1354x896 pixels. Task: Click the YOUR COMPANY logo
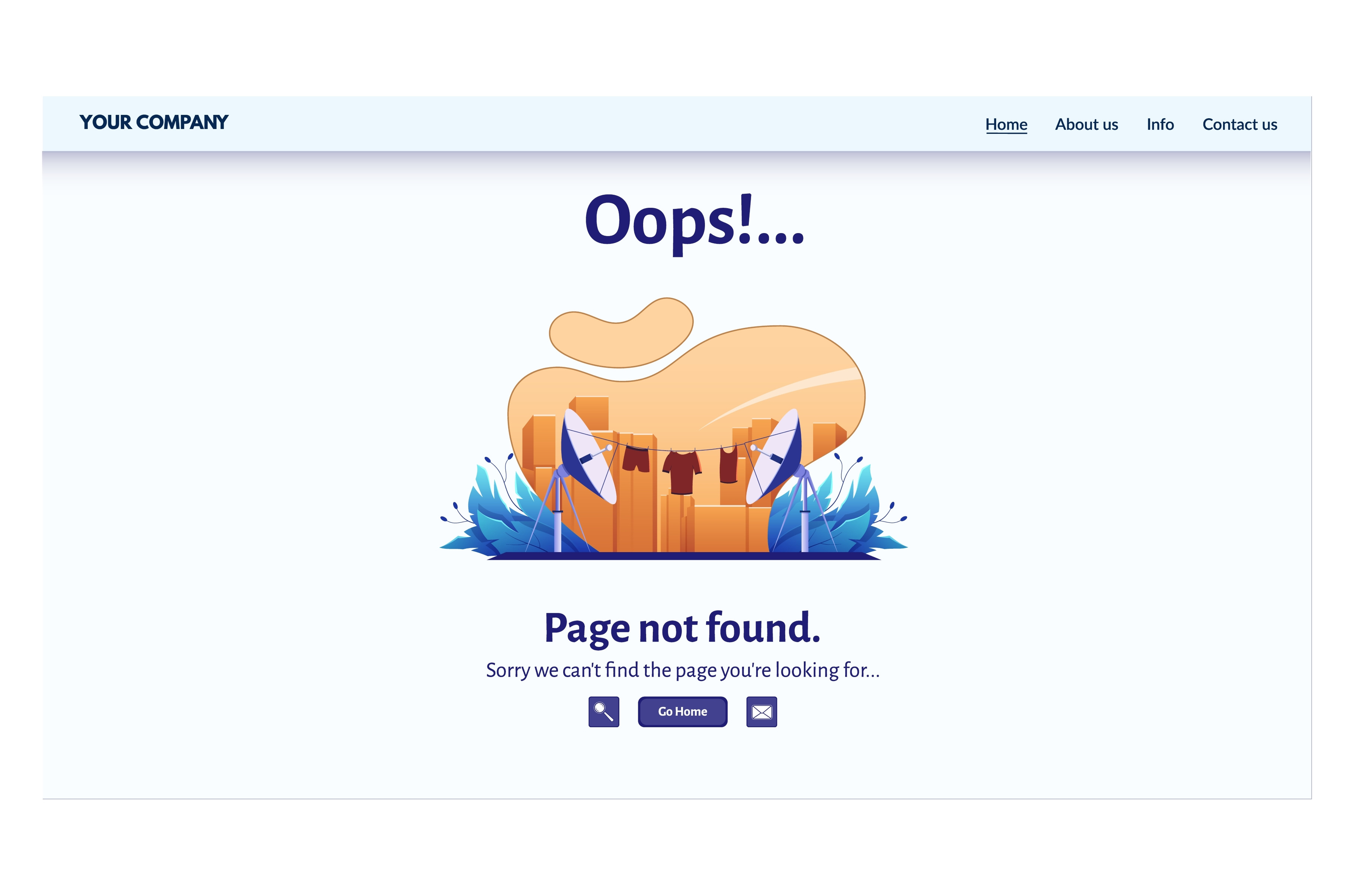pyautogui.click(x=154, y=122)
